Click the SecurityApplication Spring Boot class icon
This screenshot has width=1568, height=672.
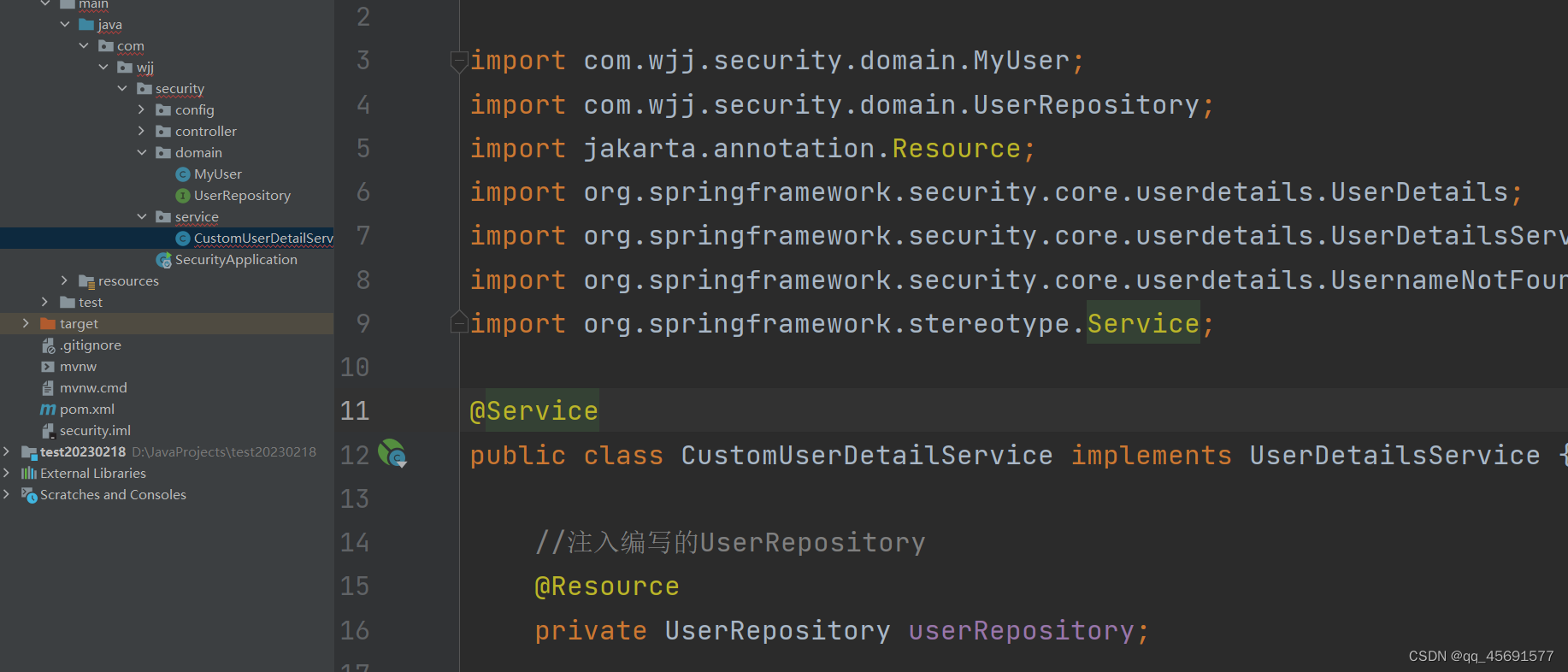pyautogui.click(x=163, y=260)
